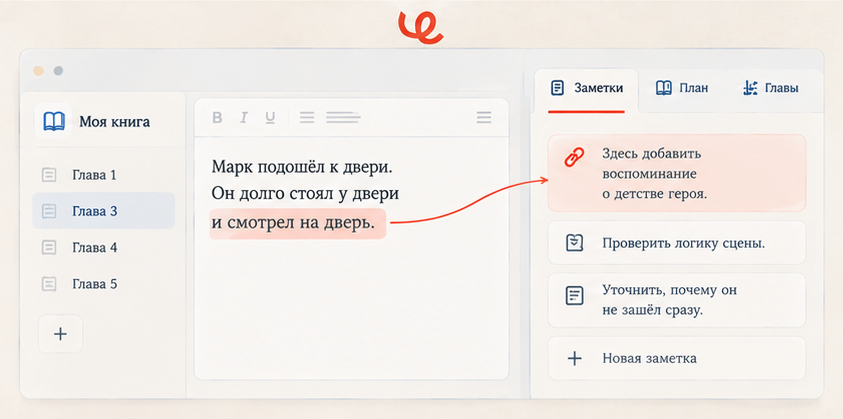Click the document icon beside Уточнить note
Image resolution: width=843 pixels, height=419 pixels.
tap(575, 296)
